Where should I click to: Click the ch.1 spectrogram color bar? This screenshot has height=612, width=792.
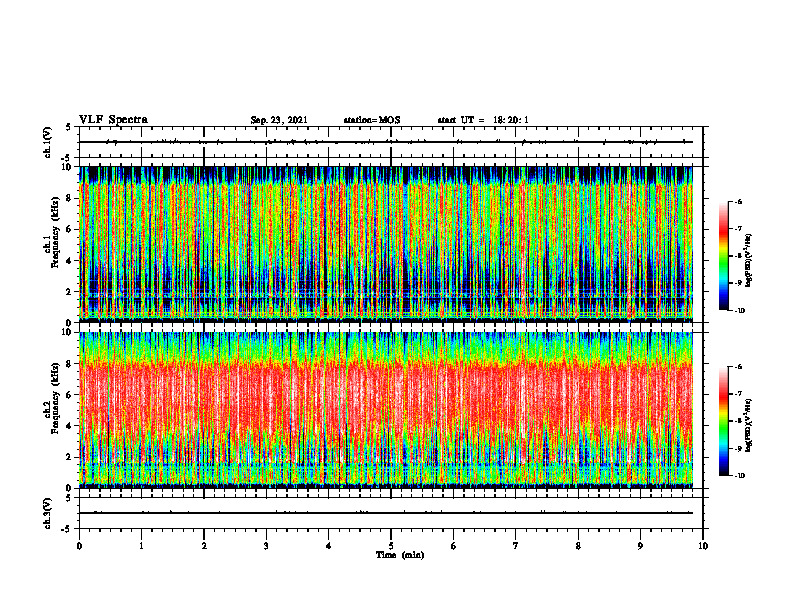(724, 256)
